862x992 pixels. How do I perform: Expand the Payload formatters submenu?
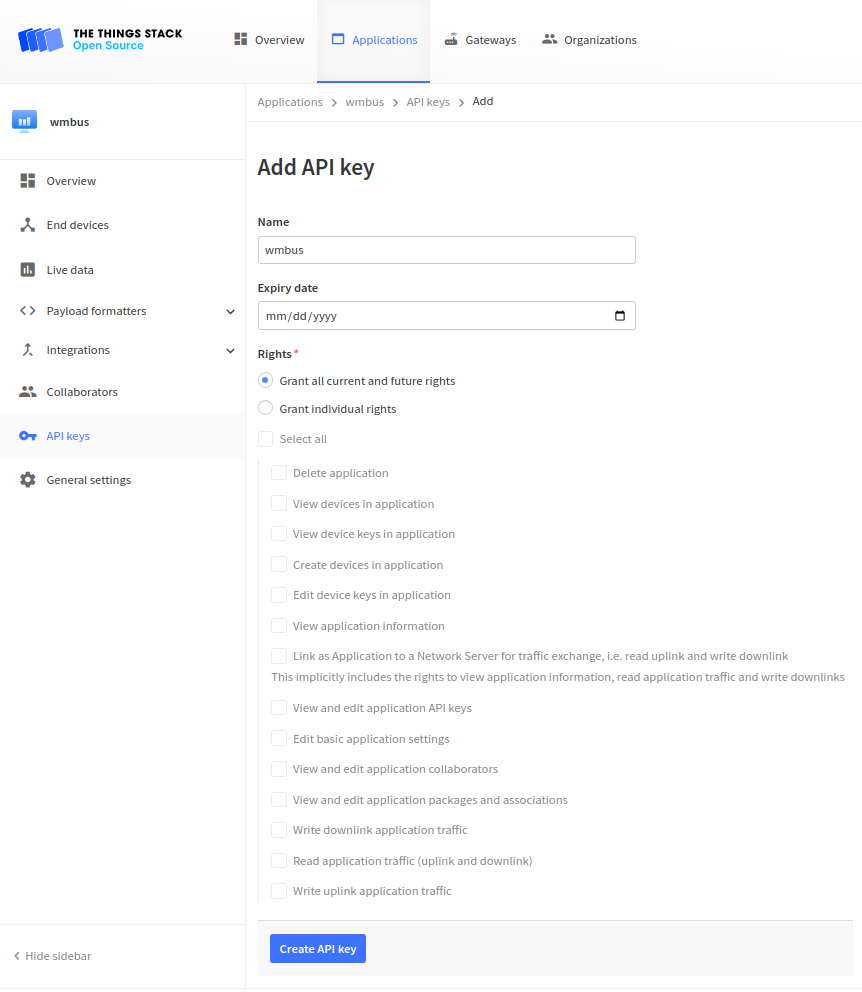pos(229,310)
